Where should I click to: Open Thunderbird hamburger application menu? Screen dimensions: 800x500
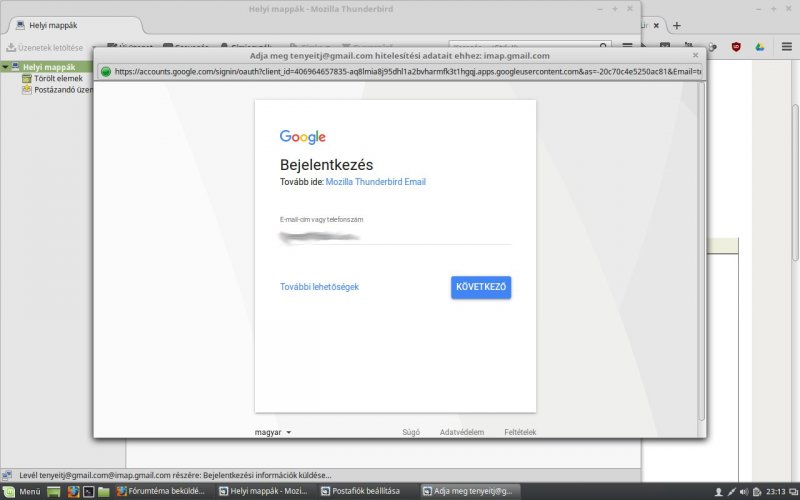tap(627, 46)
